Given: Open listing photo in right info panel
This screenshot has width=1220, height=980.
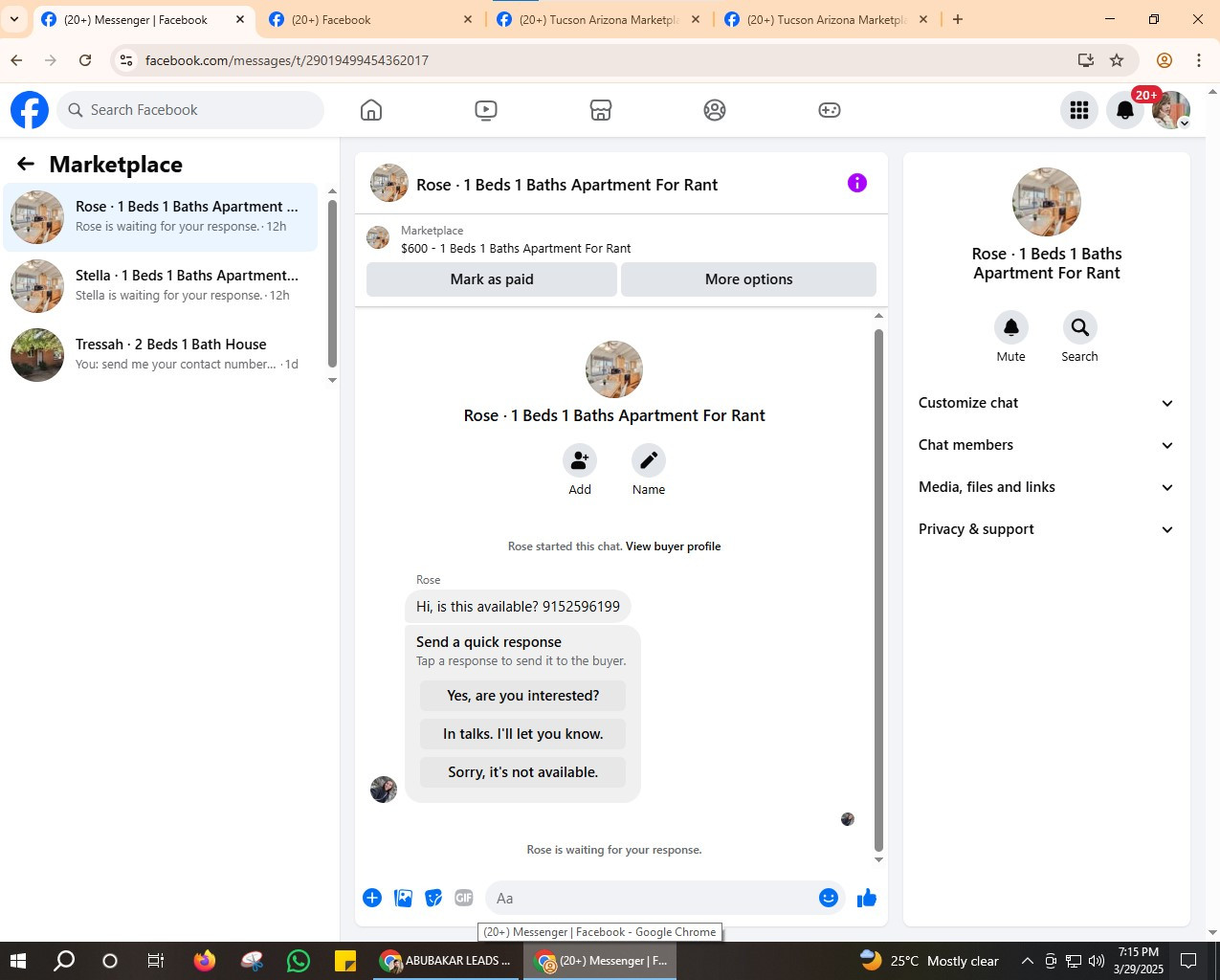Looking at the screenshot, I should click(1047, 202).
